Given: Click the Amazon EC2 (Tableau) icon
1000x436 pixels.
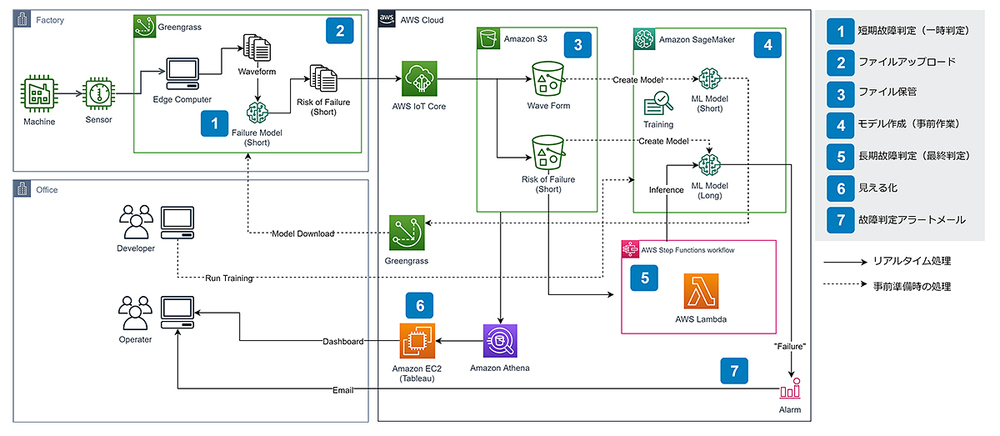Looking at the screenshot, I should [414, 341].
